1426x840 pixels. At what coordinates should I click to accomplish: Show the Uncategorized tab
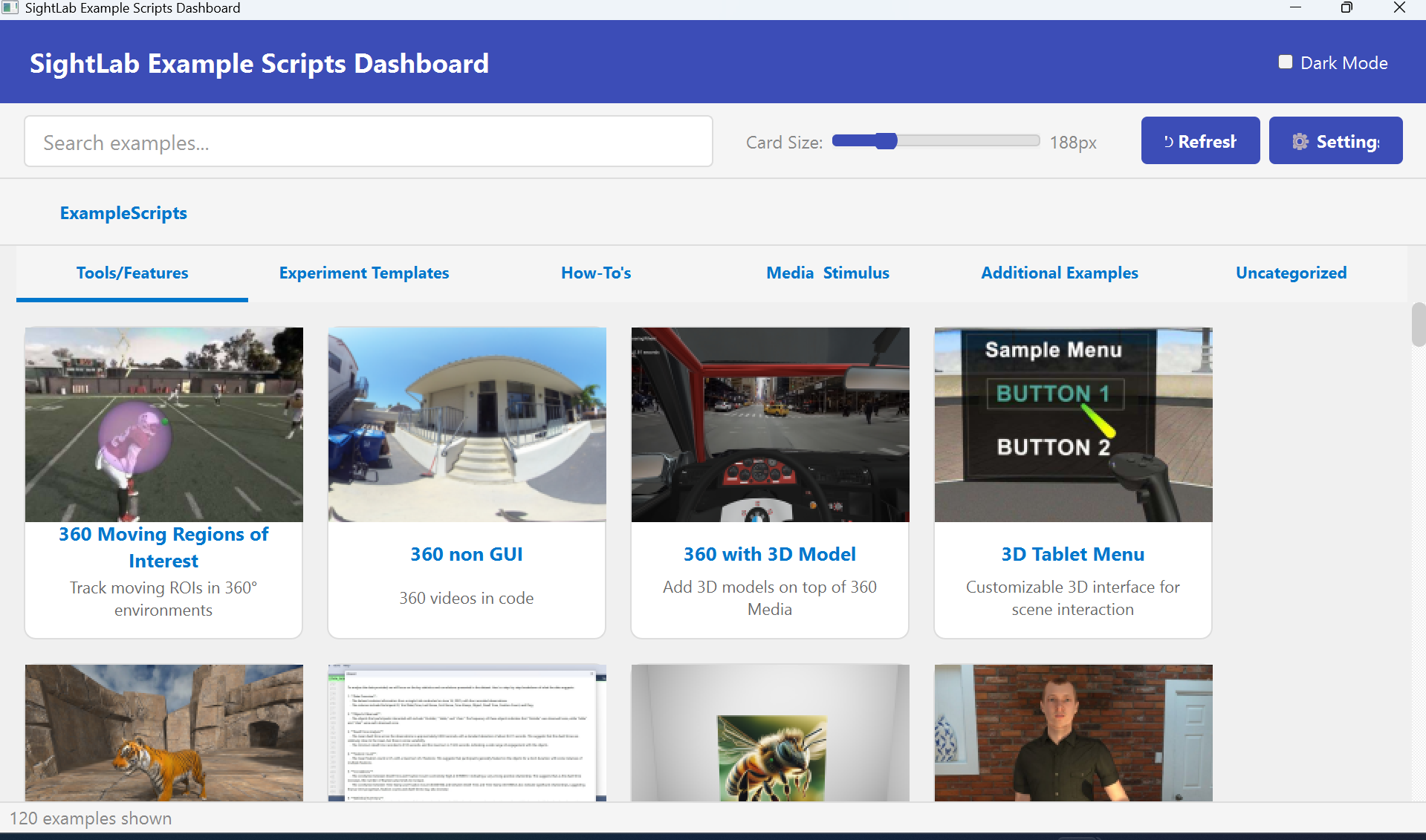click(x=1291, y=273)
